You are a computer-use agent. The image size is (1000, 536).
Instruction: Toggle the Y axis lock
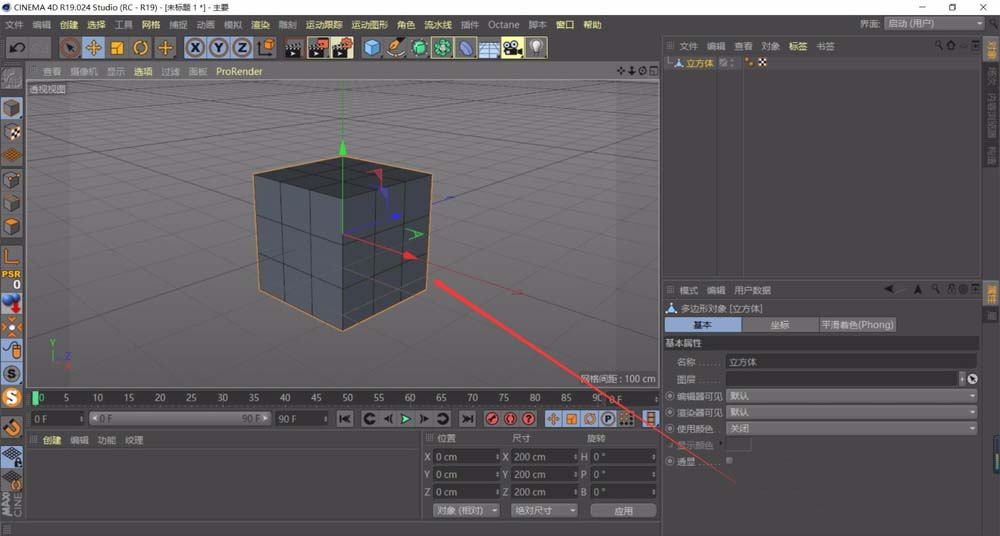[x=219, y=48]
